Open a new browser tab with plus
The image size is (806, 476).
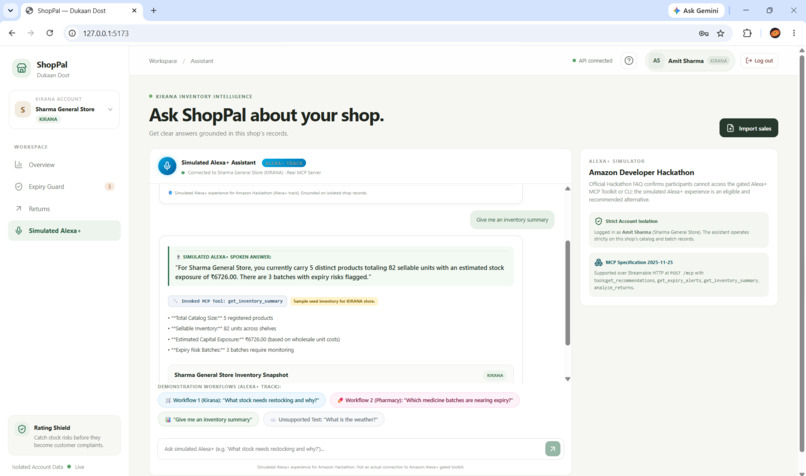tap(153, 10)
